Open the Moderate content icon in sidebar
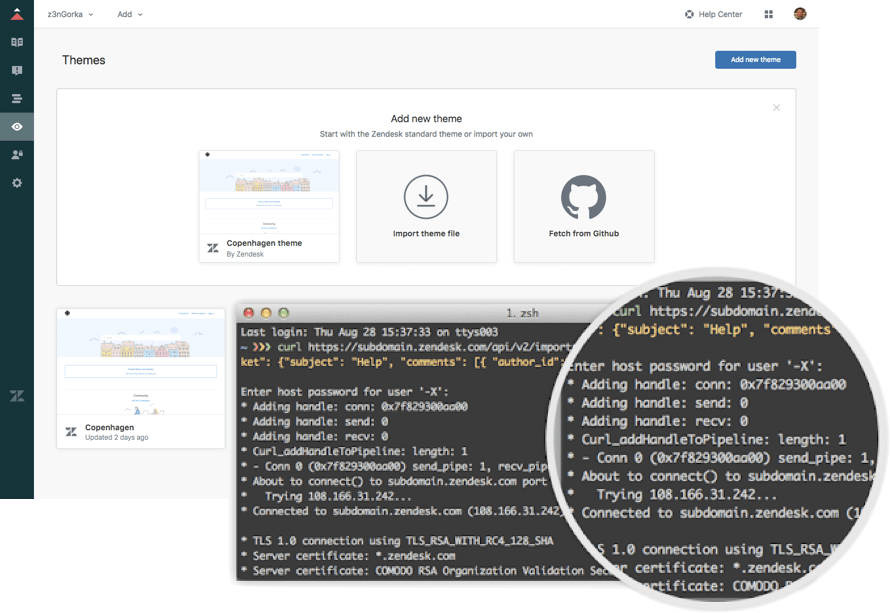The image size is (890, 613). pyautogui.click(x=17, y=70)
